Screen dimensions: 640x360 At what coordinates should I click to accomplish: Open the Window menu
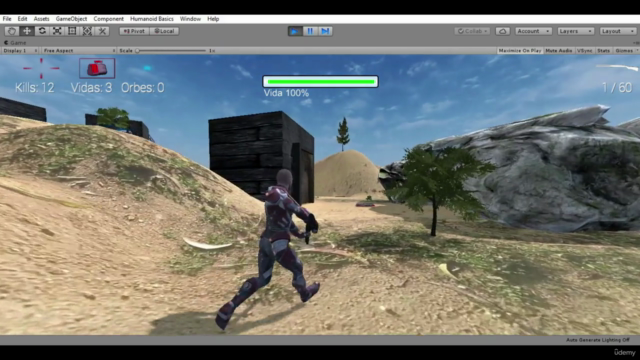(x=190, y=19)
